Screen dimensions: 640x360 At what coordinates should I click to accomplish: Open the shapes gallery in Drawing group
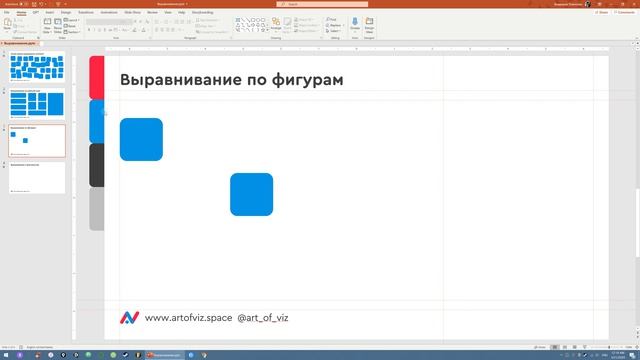(x=251, y=24)
